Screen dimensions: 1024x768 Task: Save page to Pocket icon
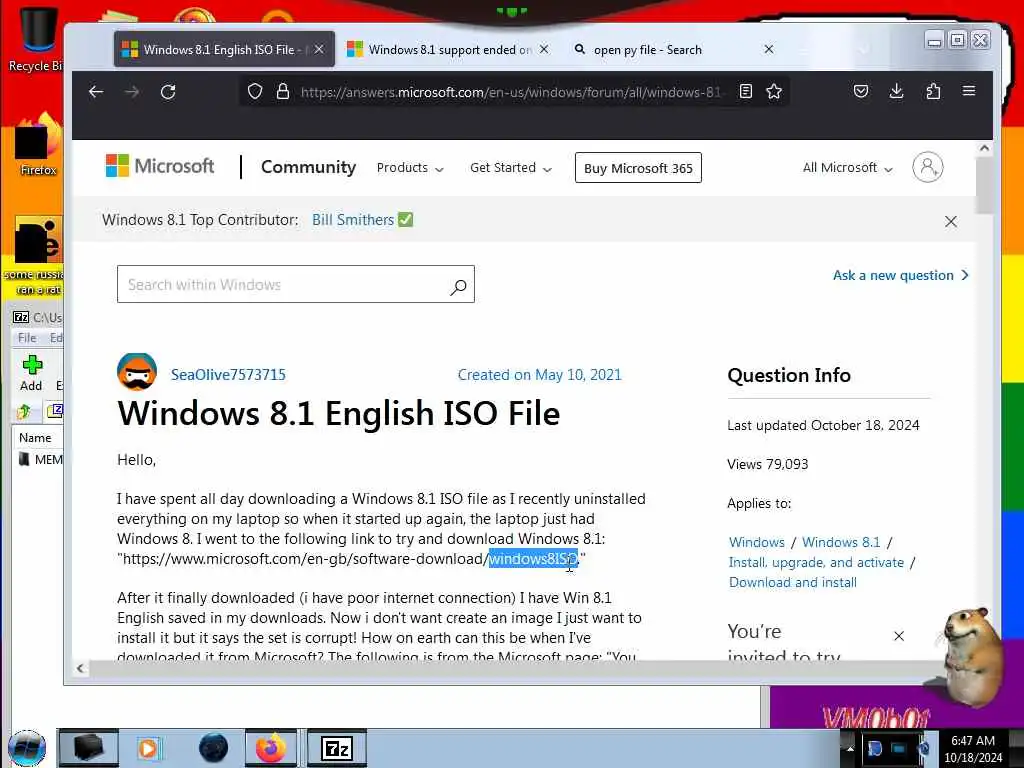click(861, 91)
